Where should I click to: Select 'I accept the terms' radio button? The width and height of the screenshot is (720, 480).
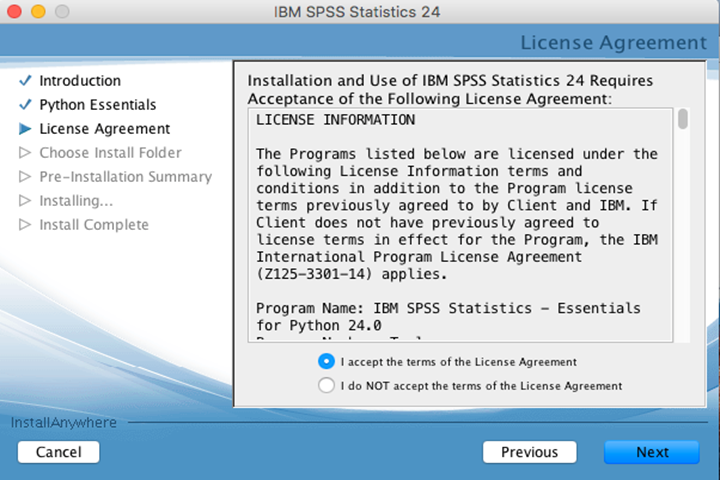pyautogui.click(x=326, y=361)
